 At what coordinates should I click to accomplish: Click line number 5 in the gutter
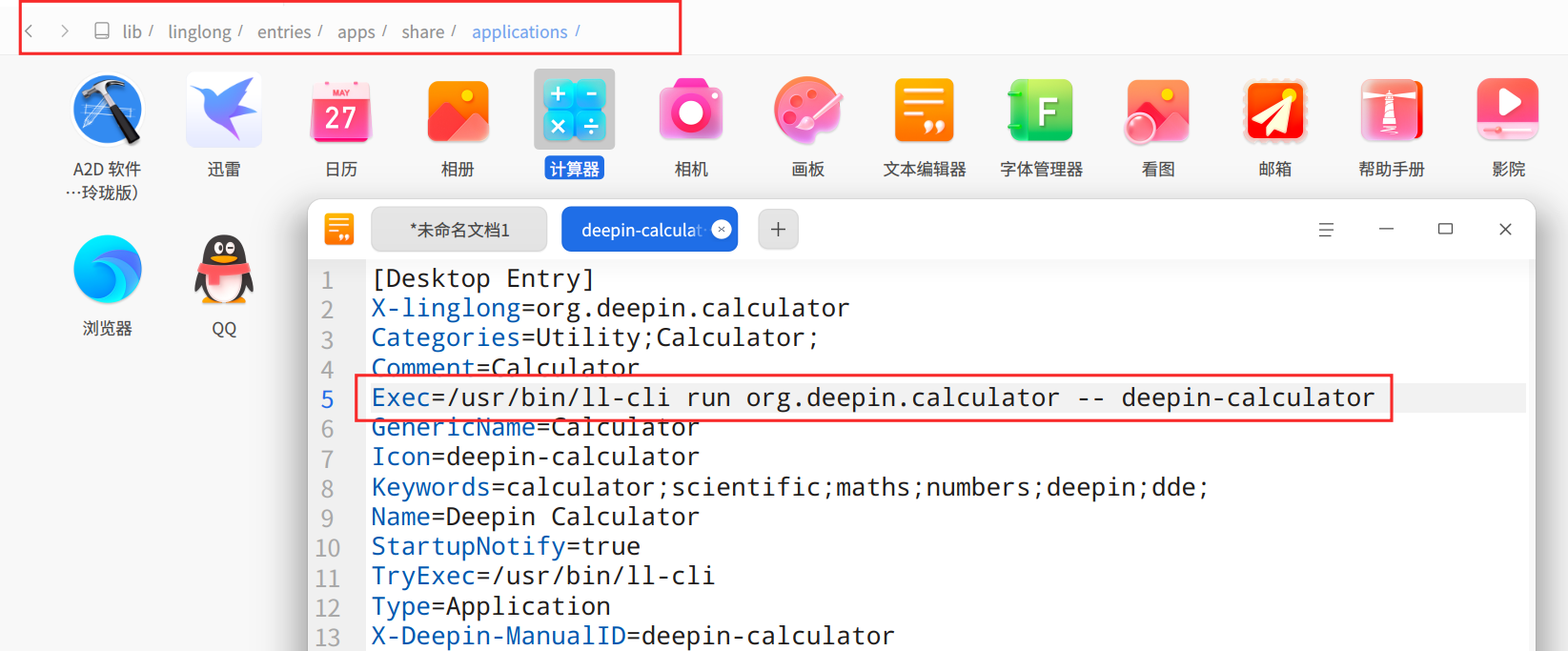point(327,399)
